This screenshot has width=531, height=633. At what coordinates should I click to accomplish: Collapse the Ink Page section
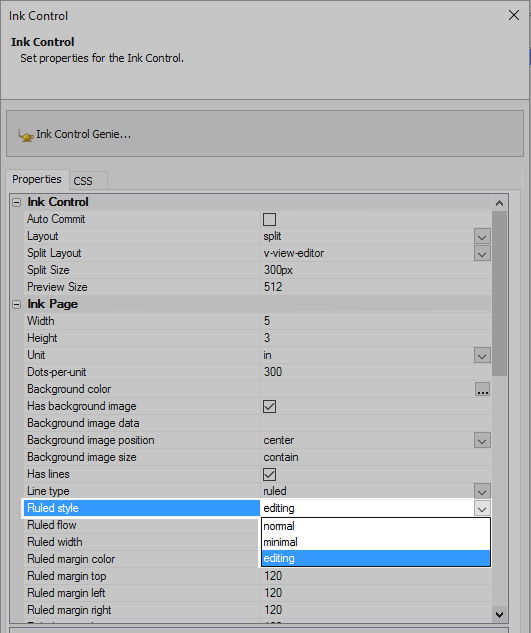[17, 304]
